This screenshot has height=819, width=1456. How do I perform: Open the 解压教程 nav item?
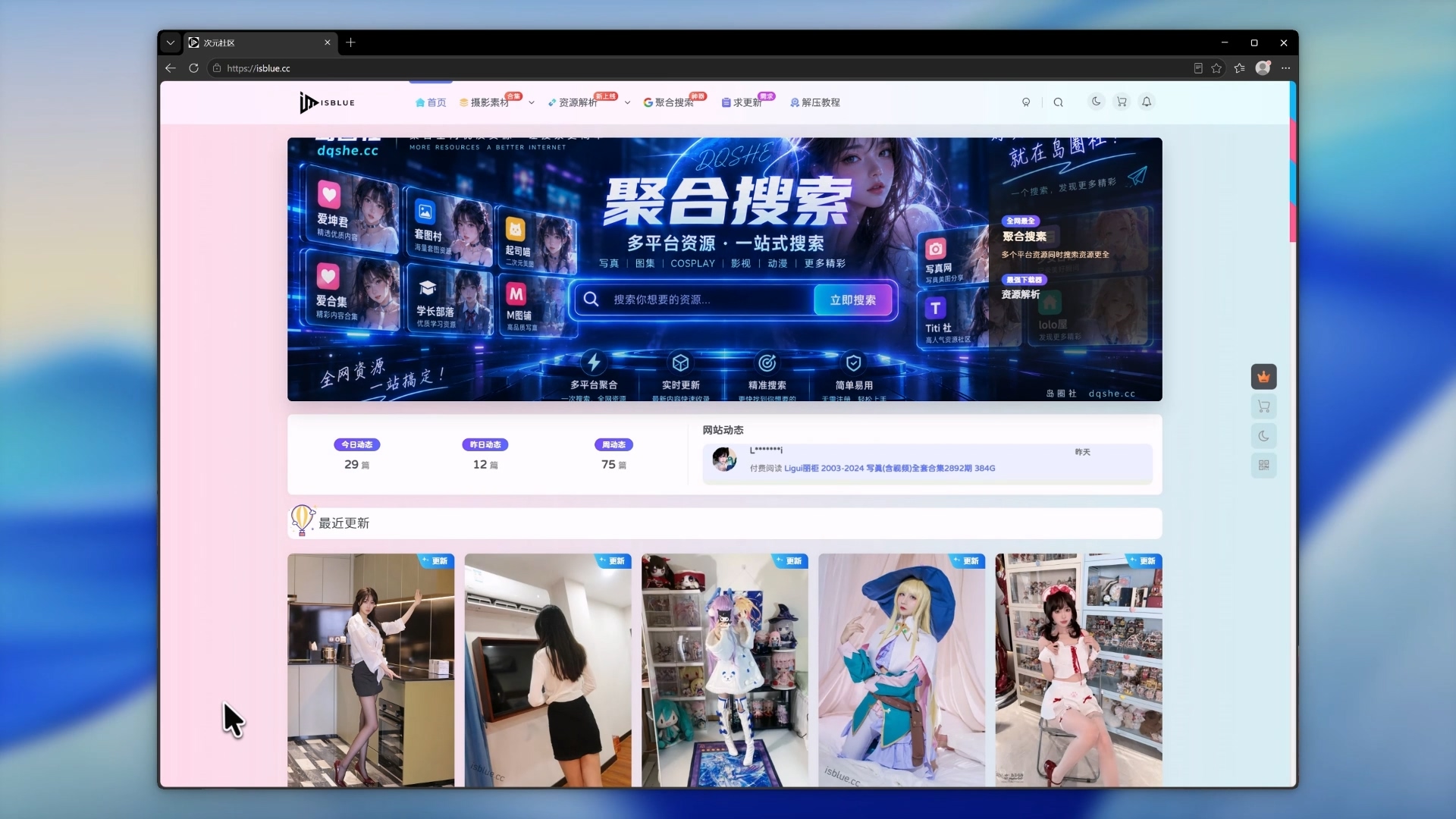click(x=815, y=102)
